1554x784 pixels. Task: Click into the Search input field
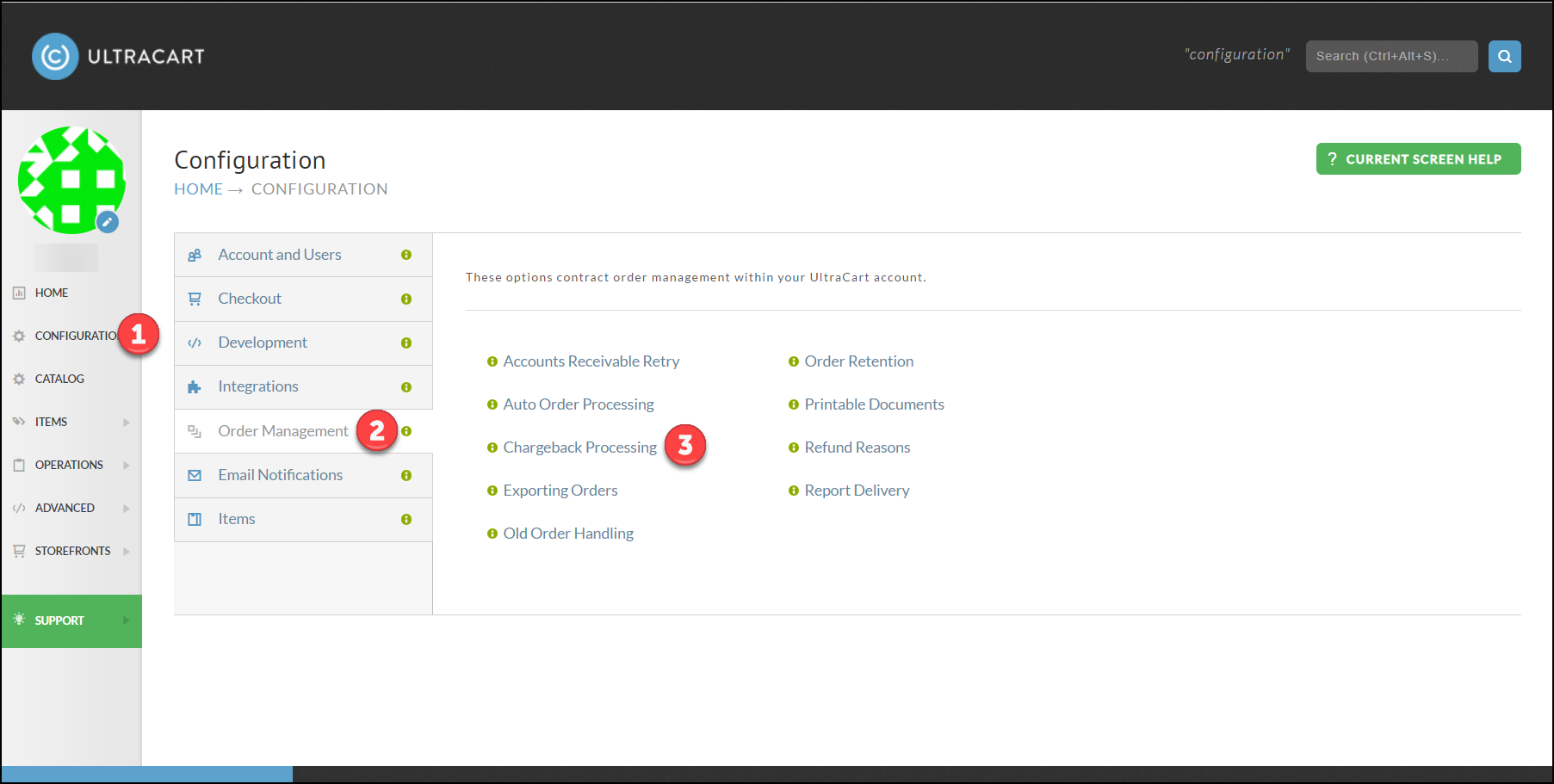(1391, 56)
